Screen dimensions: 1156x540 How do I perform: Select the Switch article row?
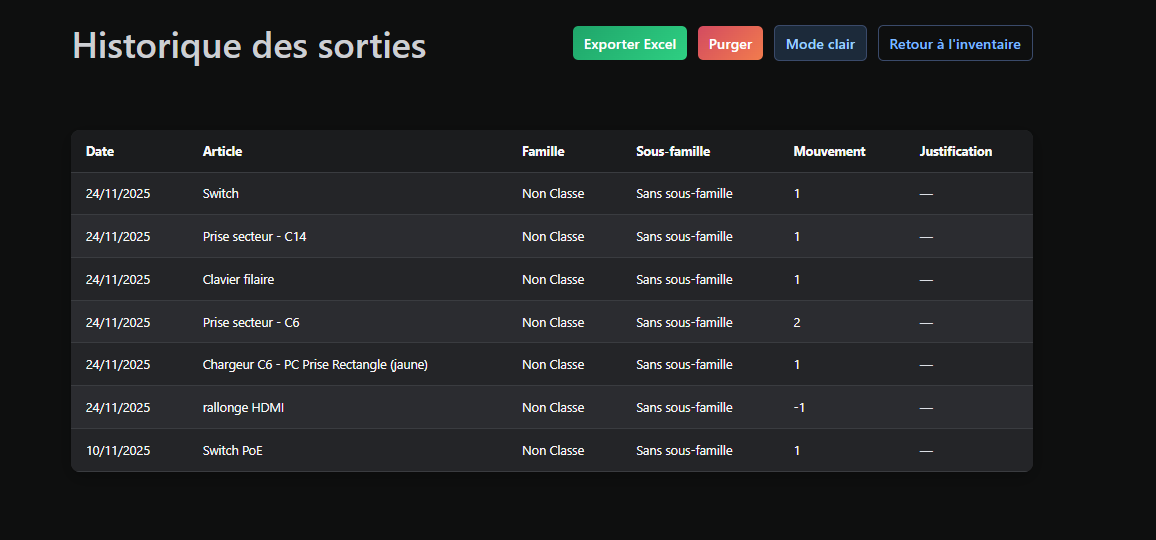tap(221, 194)
